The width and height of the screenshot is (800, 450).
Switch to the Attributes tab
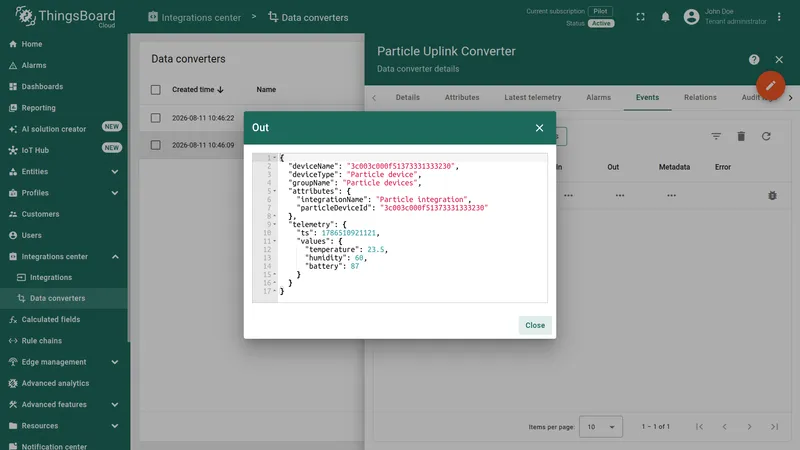(462, 97)
